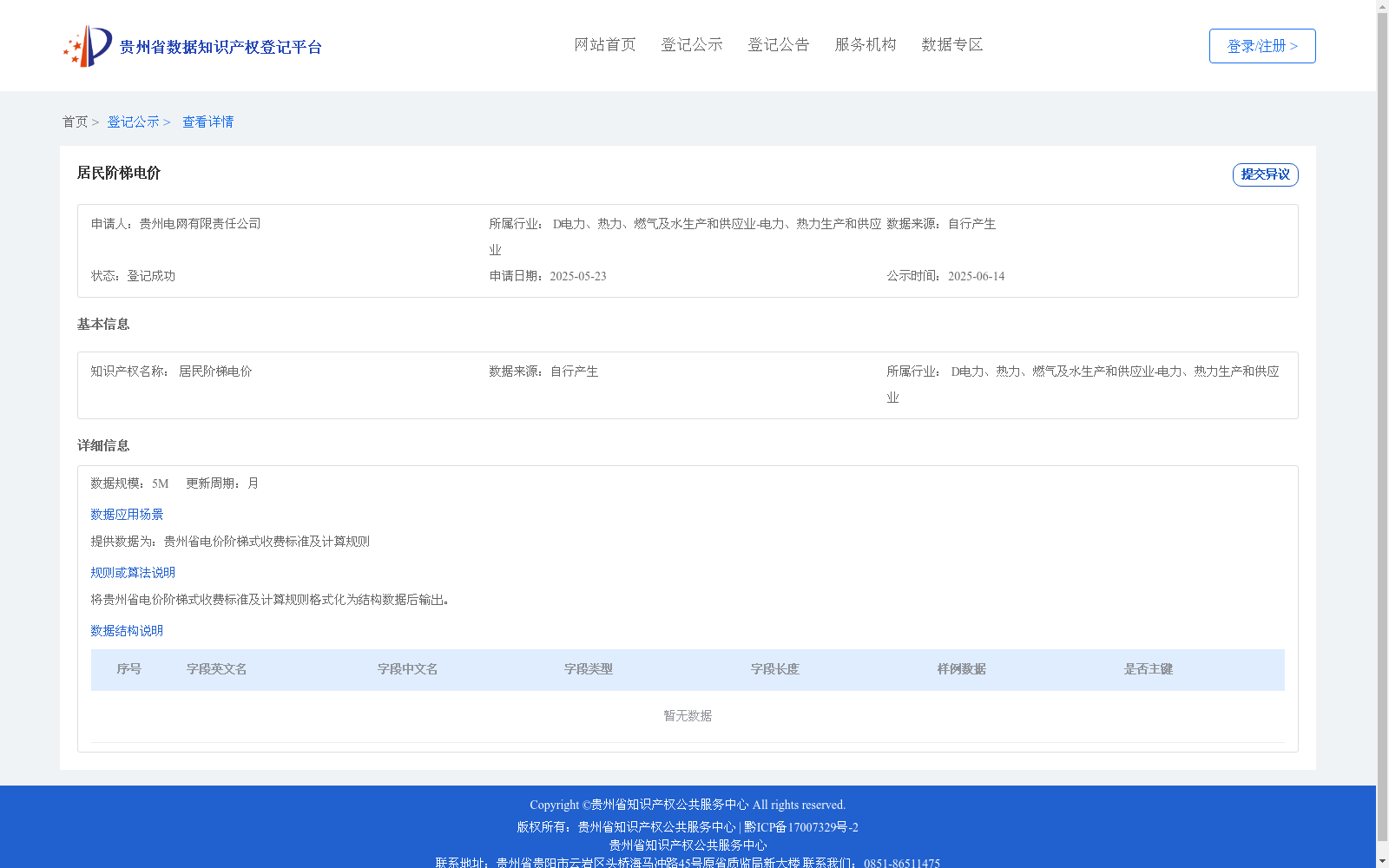Click the 详细信息 section heading

tap(103, 445)
